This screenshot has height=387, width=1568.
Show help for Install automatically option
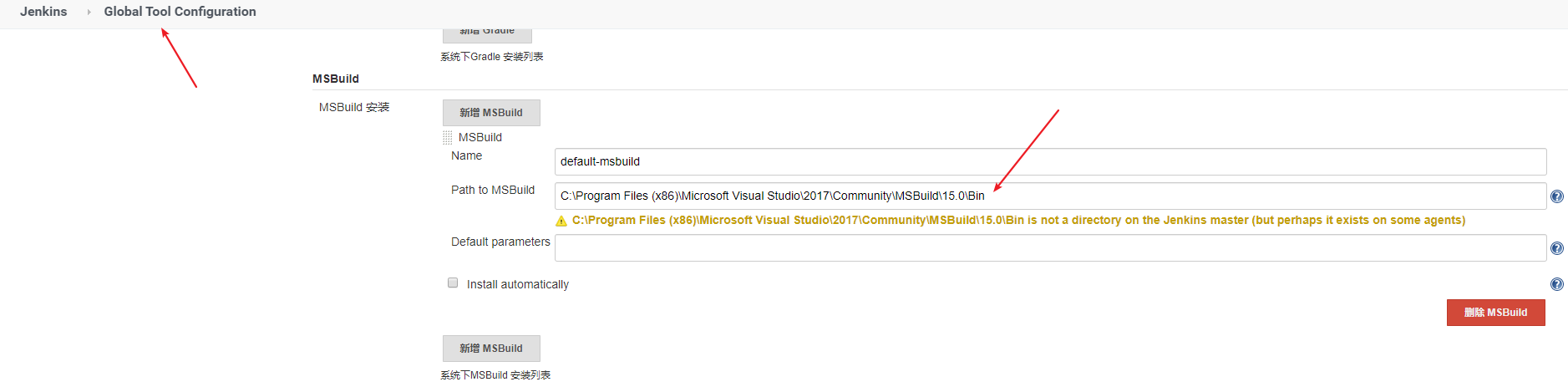[1556, 284]
